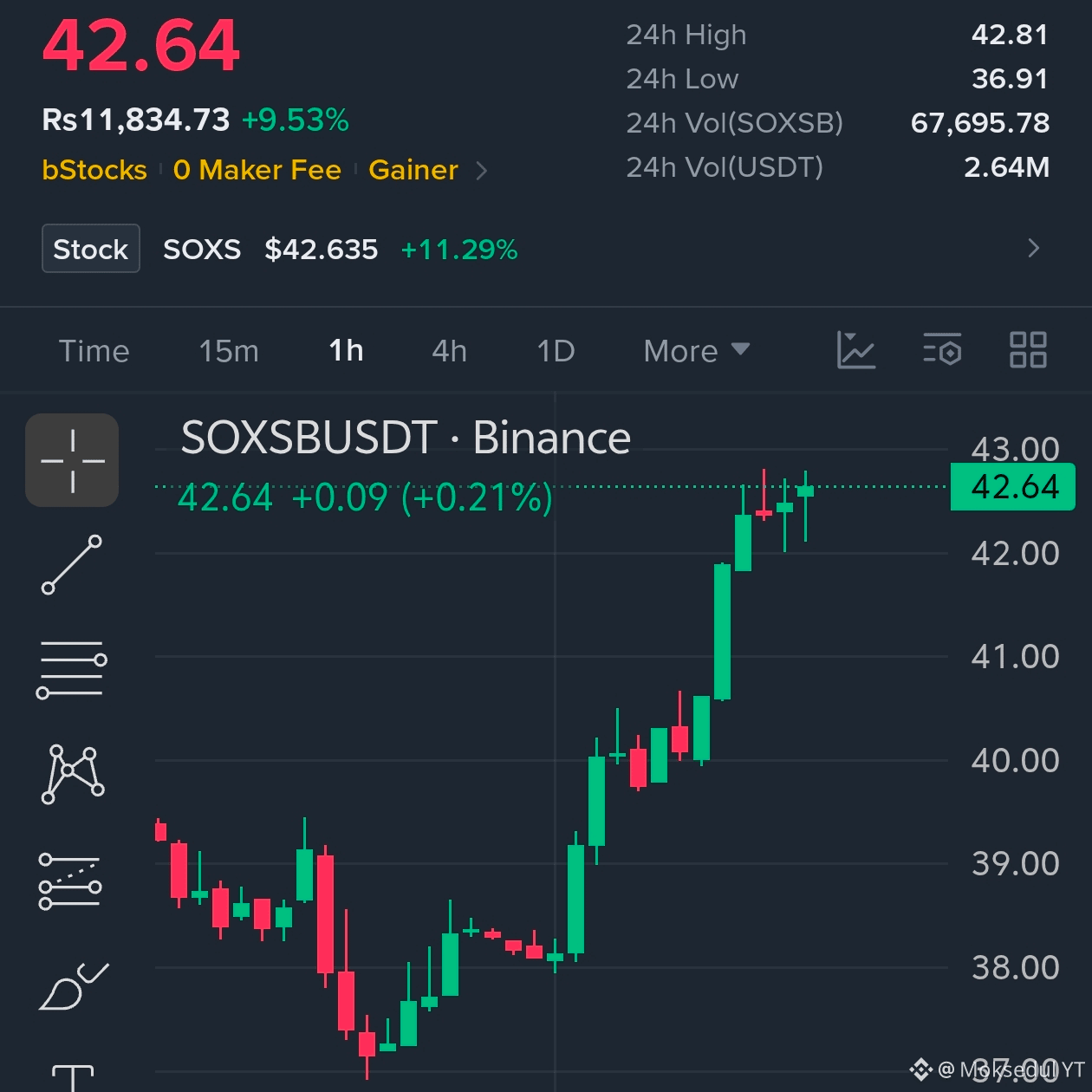Tap the Rs11,834.73 converted price
Viewport: 1092px width, 1092px height.
136,120
